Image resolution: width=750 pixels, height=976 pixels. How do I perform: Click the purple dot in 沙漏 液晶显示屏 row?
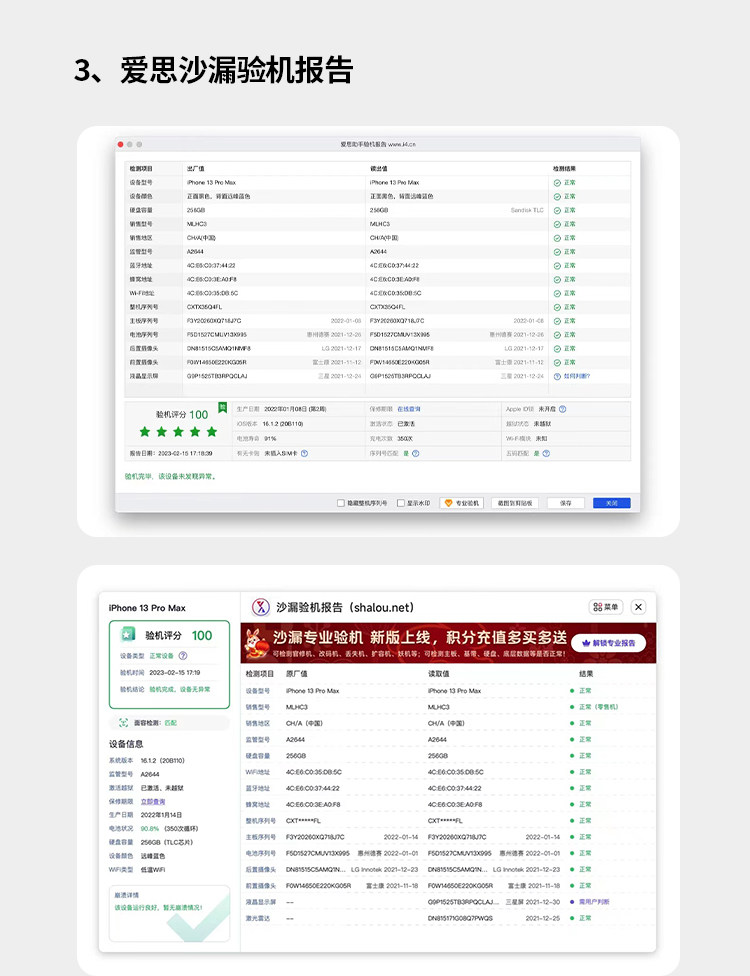(572, 902)
